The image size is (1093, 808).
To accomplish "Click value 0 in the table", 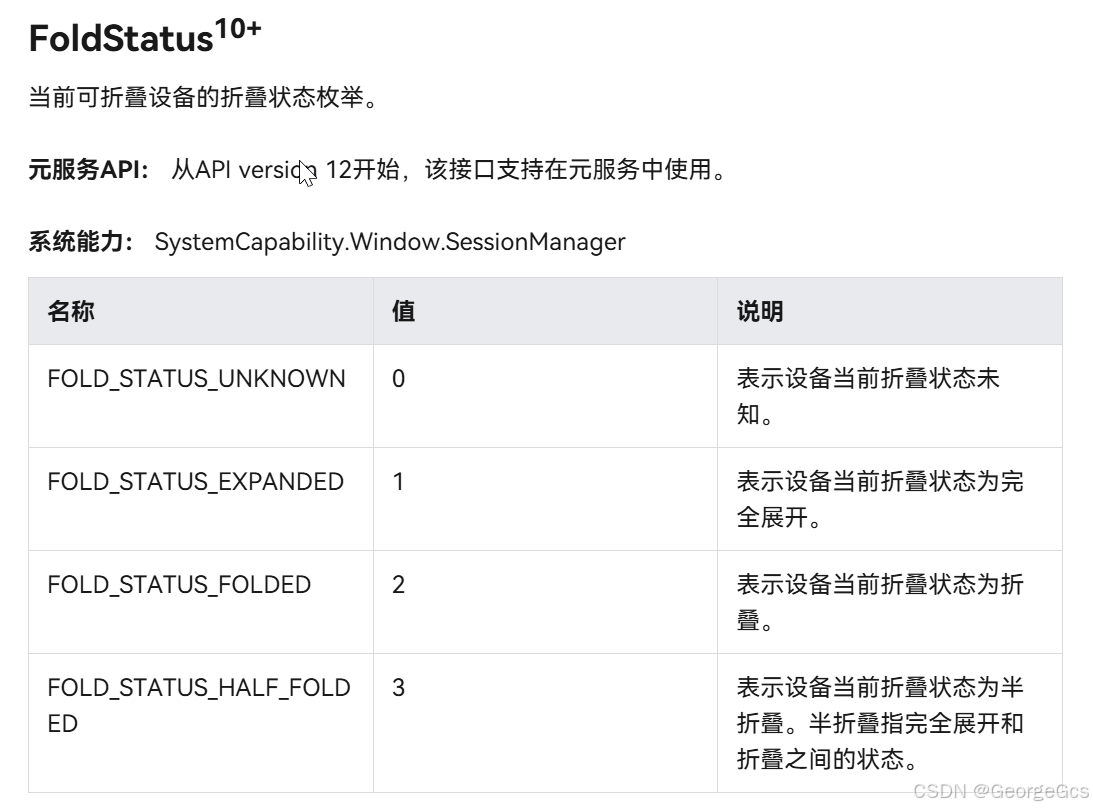I will pos(398,379).
